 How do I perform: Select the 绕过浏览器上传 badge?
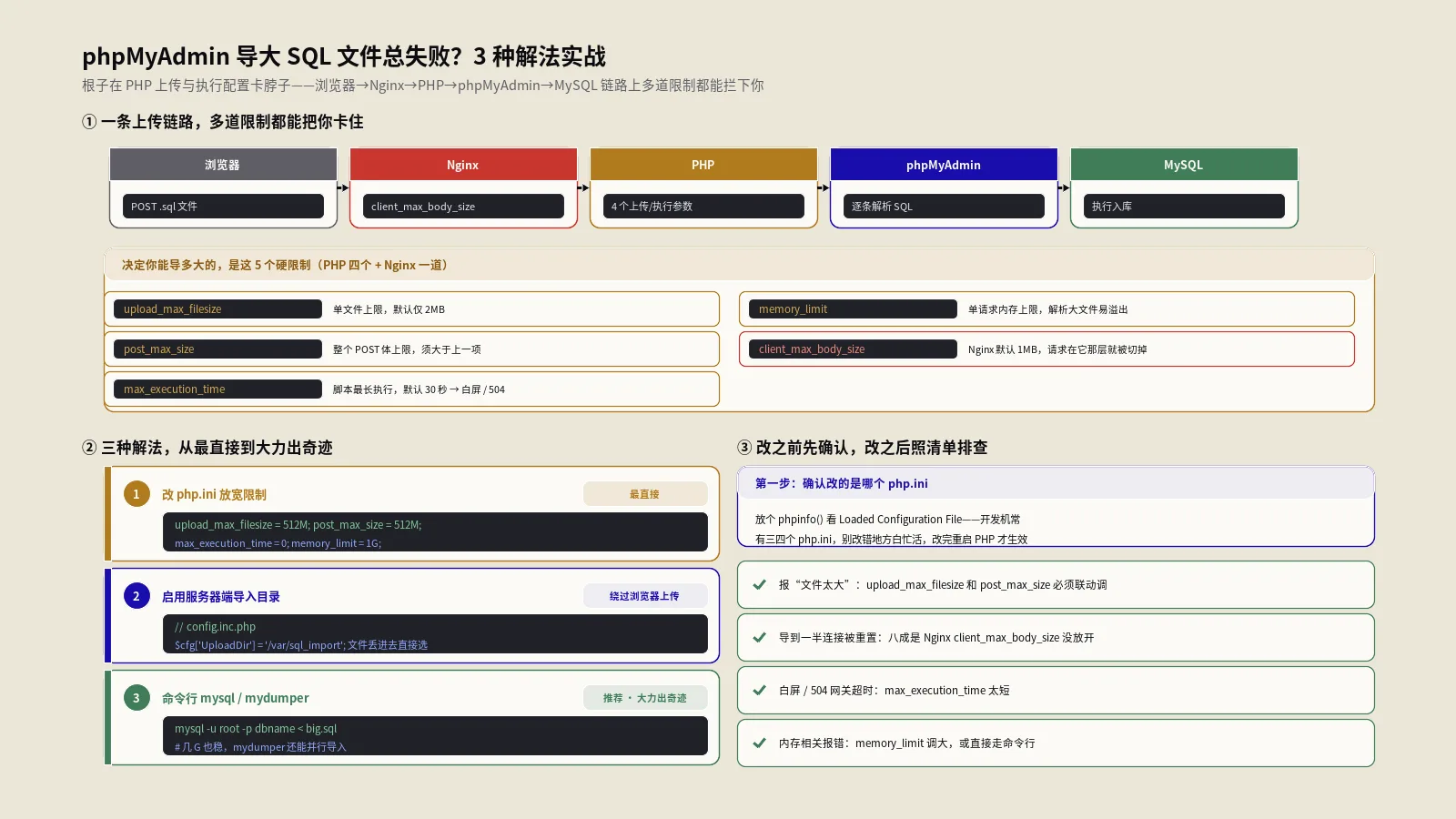645,596
